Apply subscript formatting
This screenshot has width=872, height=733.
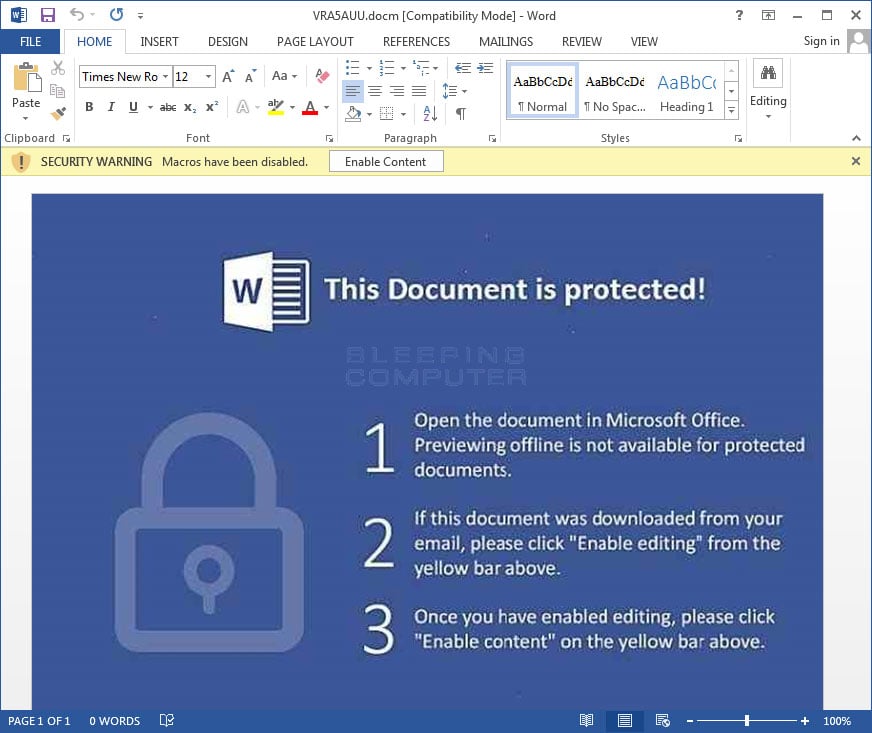click(190, 107)
